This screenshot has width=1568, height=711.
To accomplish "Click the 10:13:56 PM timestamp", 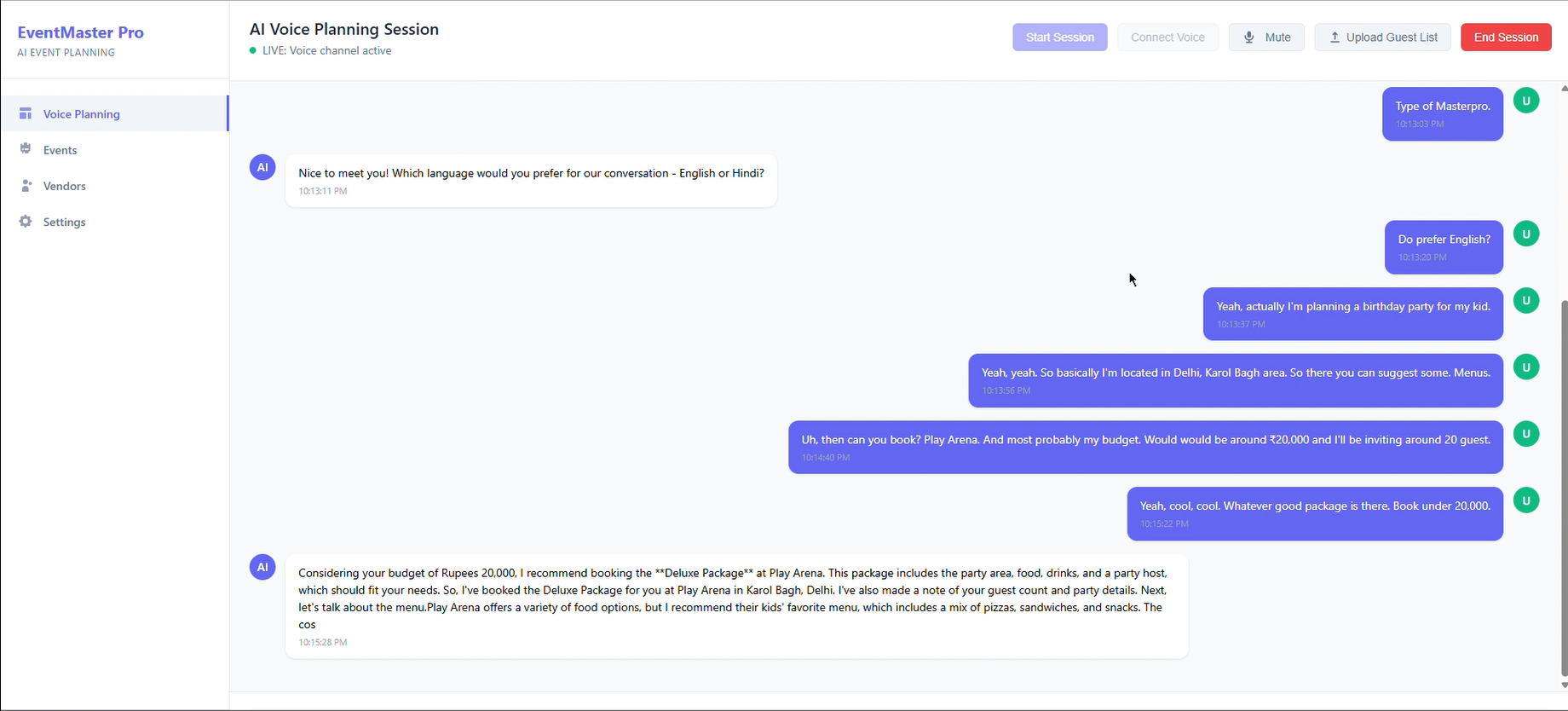I will click(1006, 390).
